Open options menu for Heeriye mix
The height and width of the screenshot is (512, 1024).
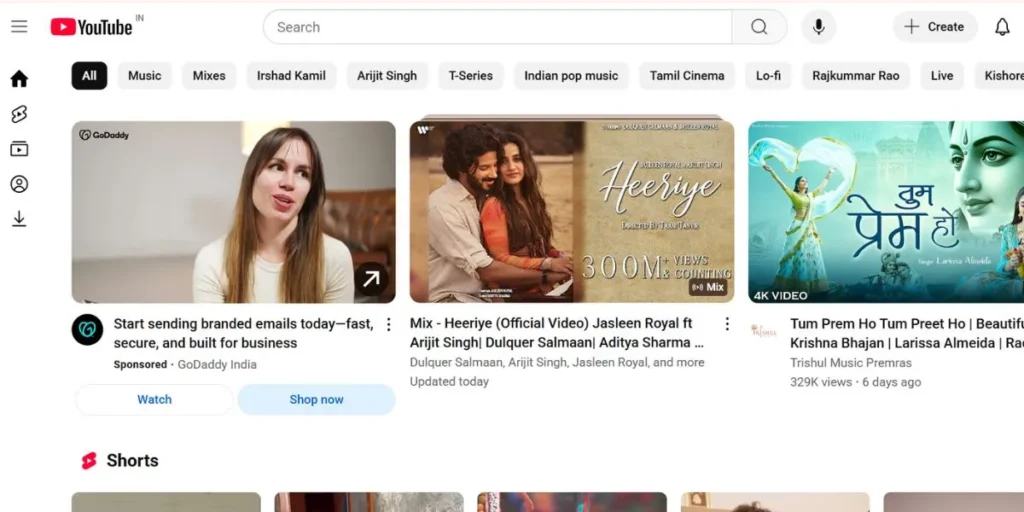[726, 324]
